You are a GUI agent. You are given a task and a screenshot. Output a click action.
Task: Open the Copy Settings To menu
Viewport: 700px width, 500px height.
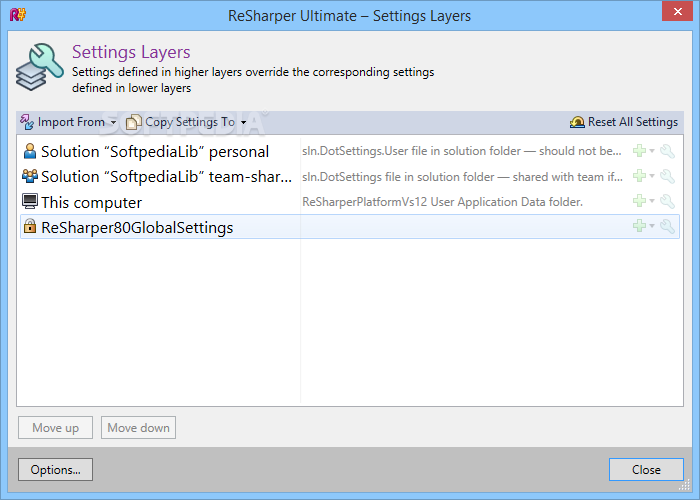pyautogui.click(x=186, y=122)
